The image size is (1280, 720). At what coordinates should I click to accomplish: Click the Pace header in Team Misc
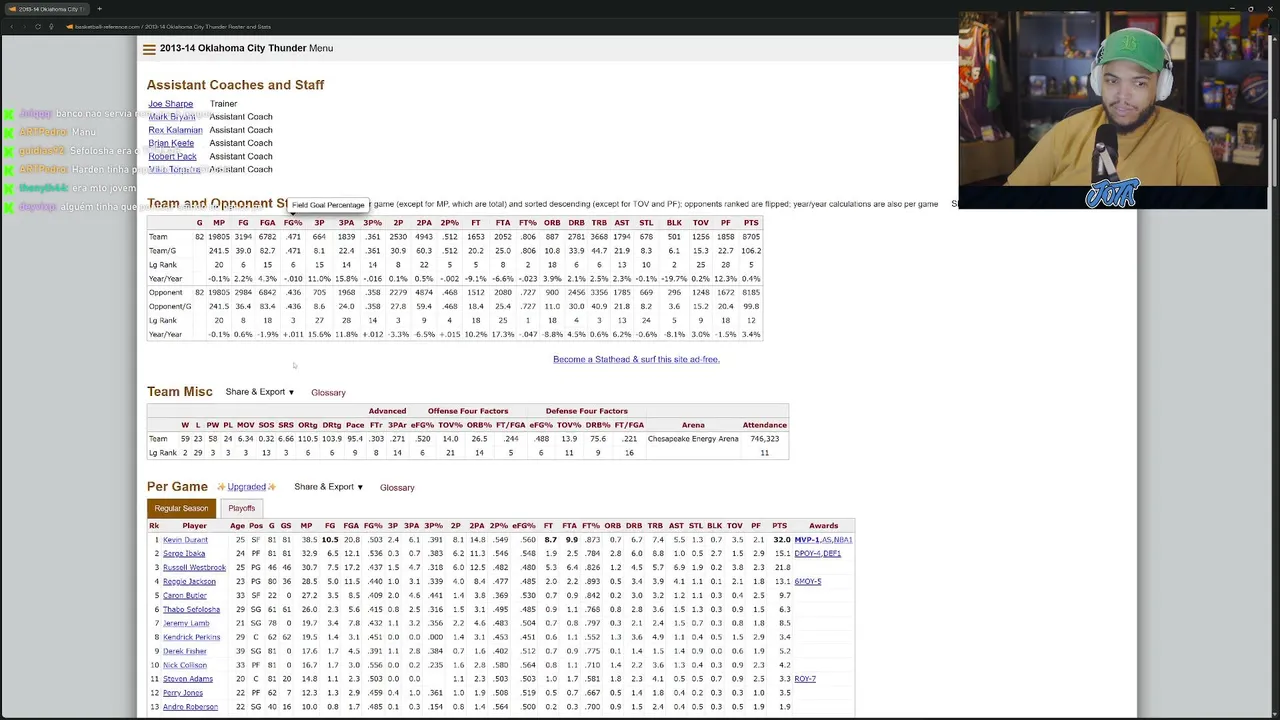355,425
